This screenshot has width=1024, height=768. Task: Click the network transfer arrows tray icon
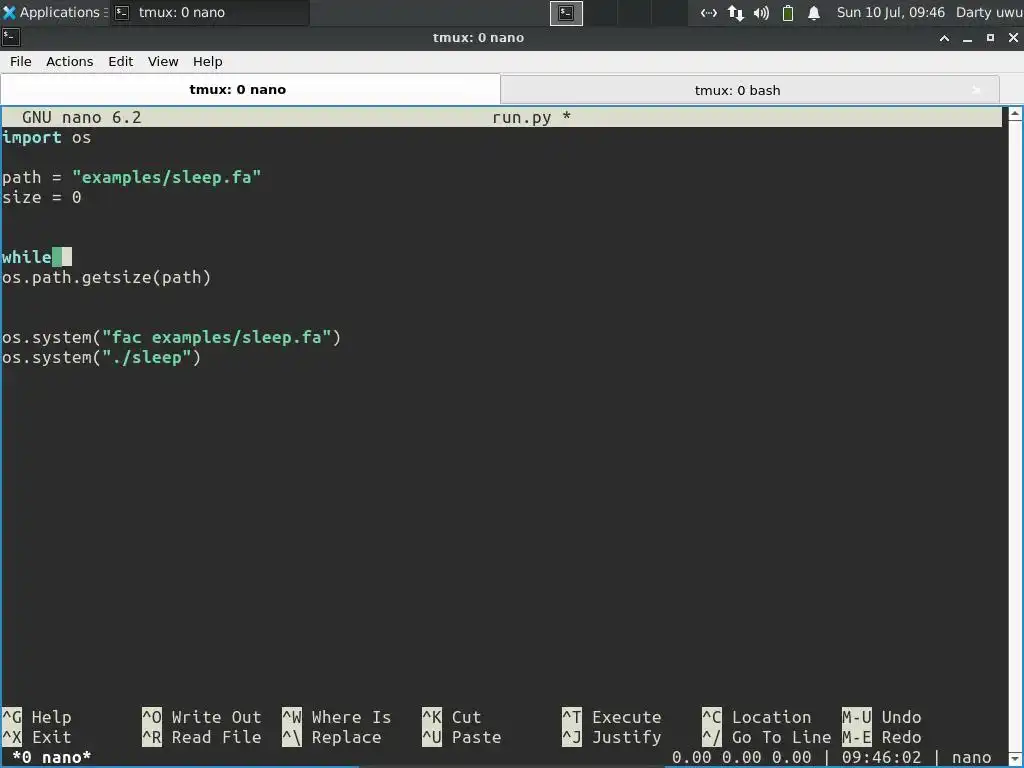pyautogui.click(x=735, y=12)
